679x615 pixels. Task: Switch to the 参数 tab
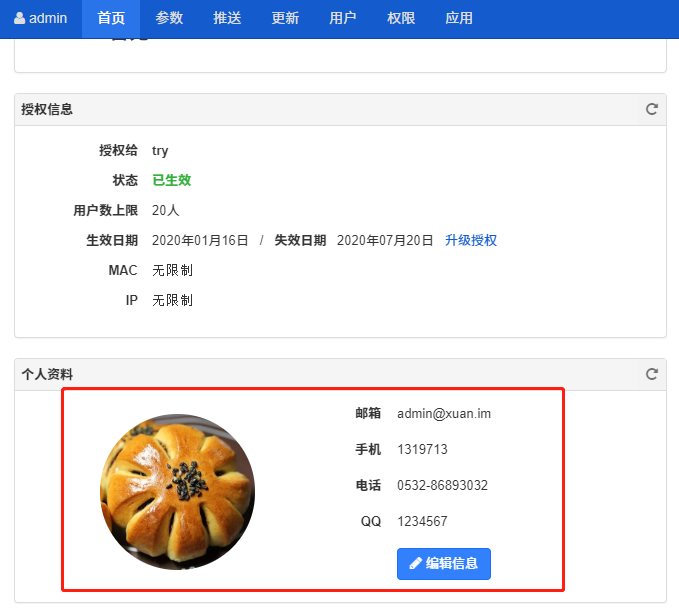point(169,18)
